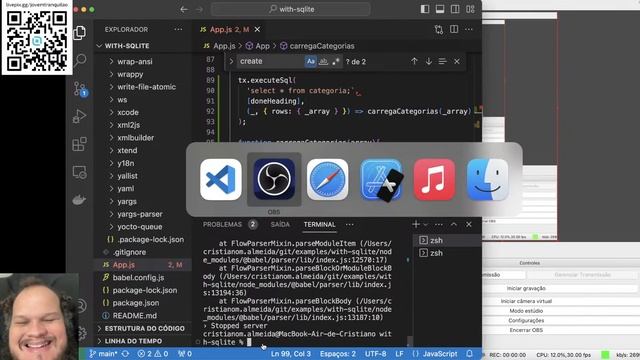640x360 pixels.
Task: Open the Explorer view in activity bar
Action: click(x=80, y=33)
